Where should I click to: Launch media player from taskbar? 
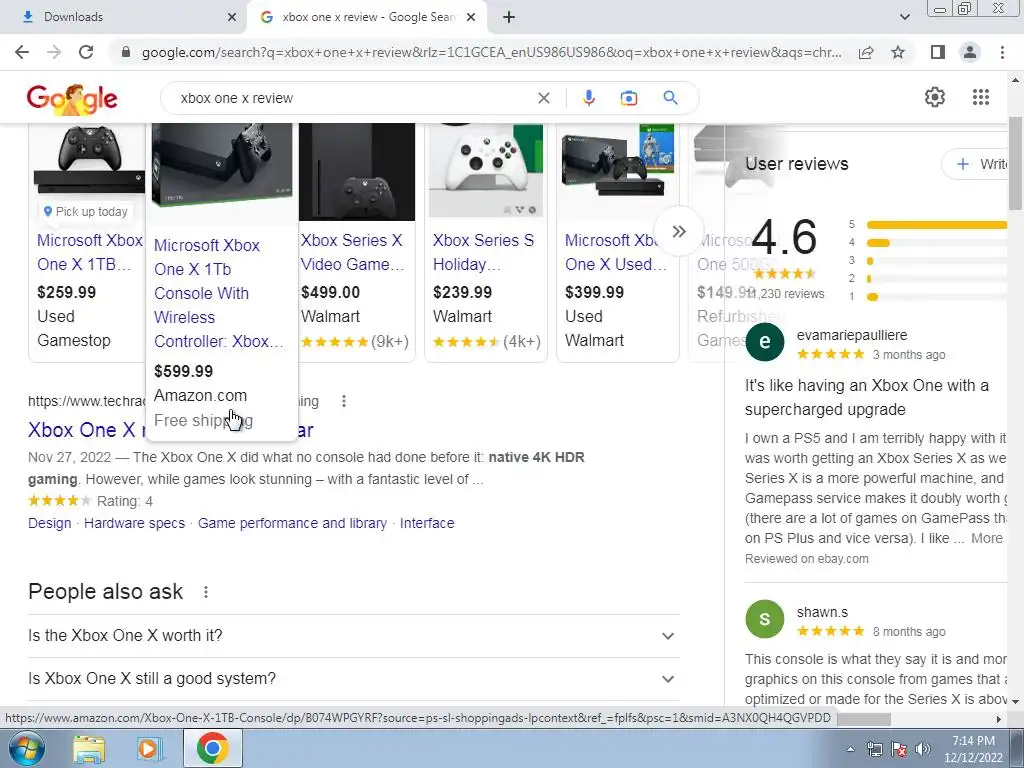coord(150,749)
